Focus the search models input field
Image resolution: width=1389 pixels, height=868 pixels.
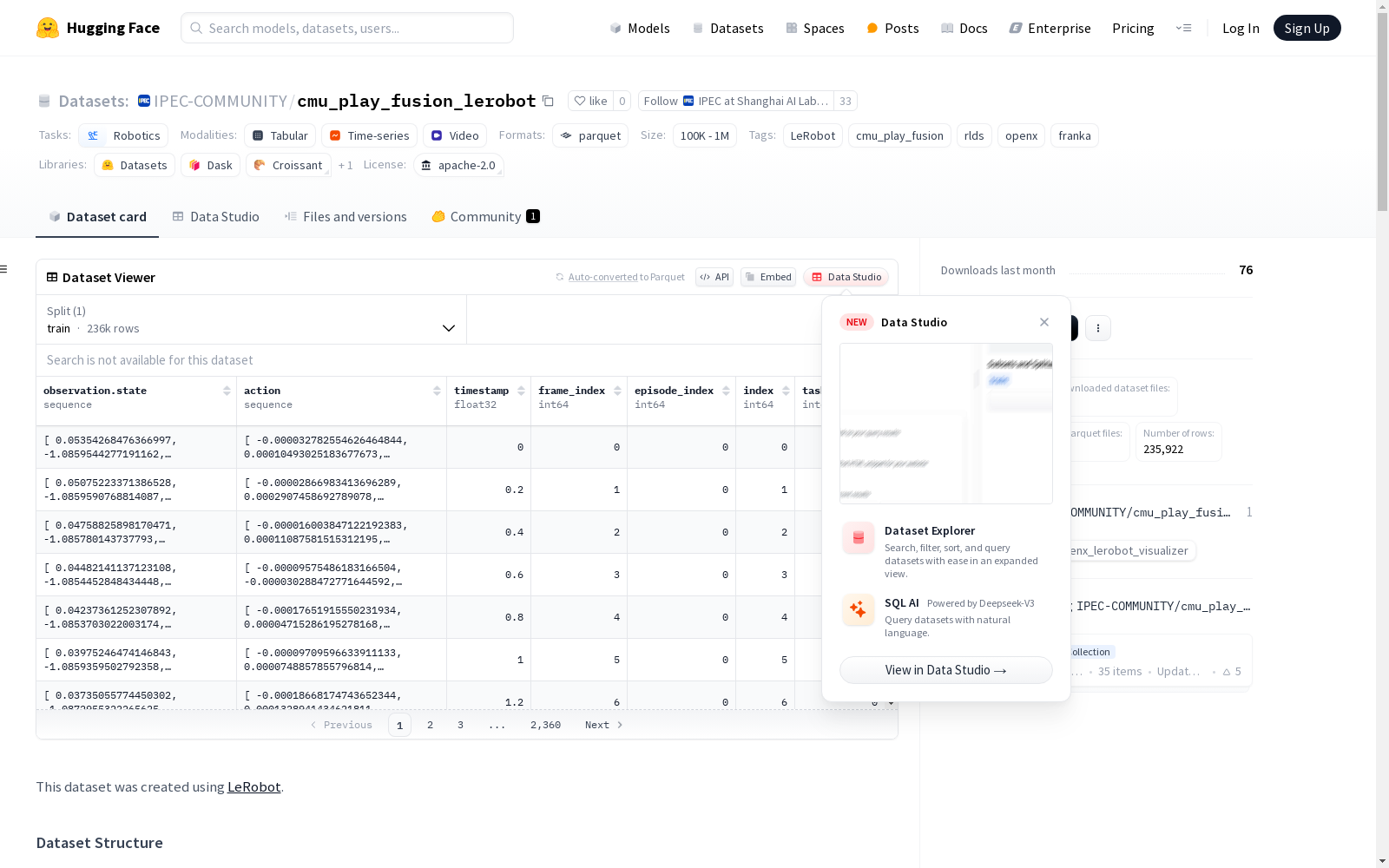tap(347, 28)
